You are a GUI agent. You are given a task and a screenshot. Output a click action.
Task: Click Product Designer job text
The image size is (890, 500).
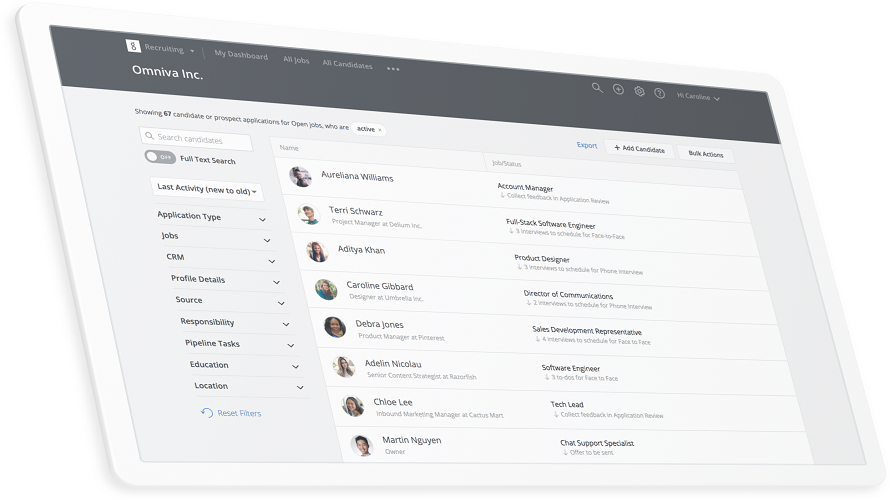point(541,258)
